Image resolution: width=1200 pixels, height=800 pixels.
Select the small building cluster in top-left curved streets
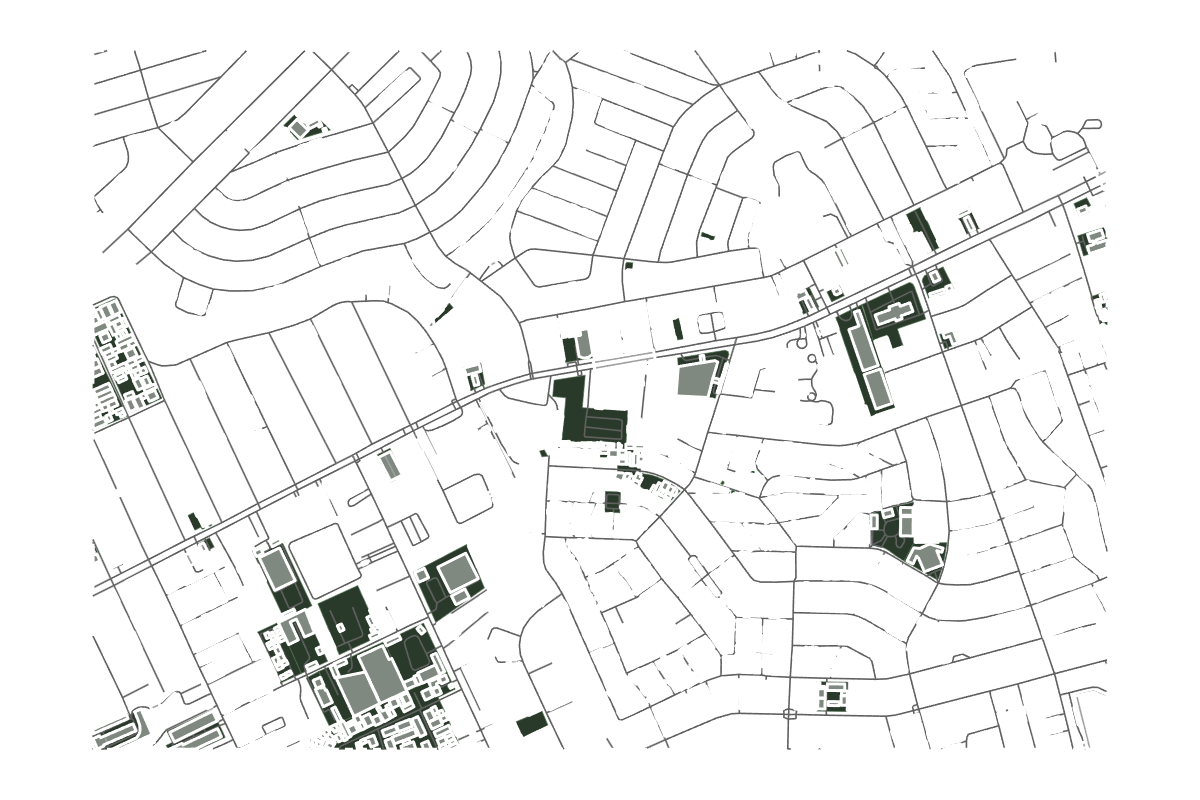pos(305,126)
